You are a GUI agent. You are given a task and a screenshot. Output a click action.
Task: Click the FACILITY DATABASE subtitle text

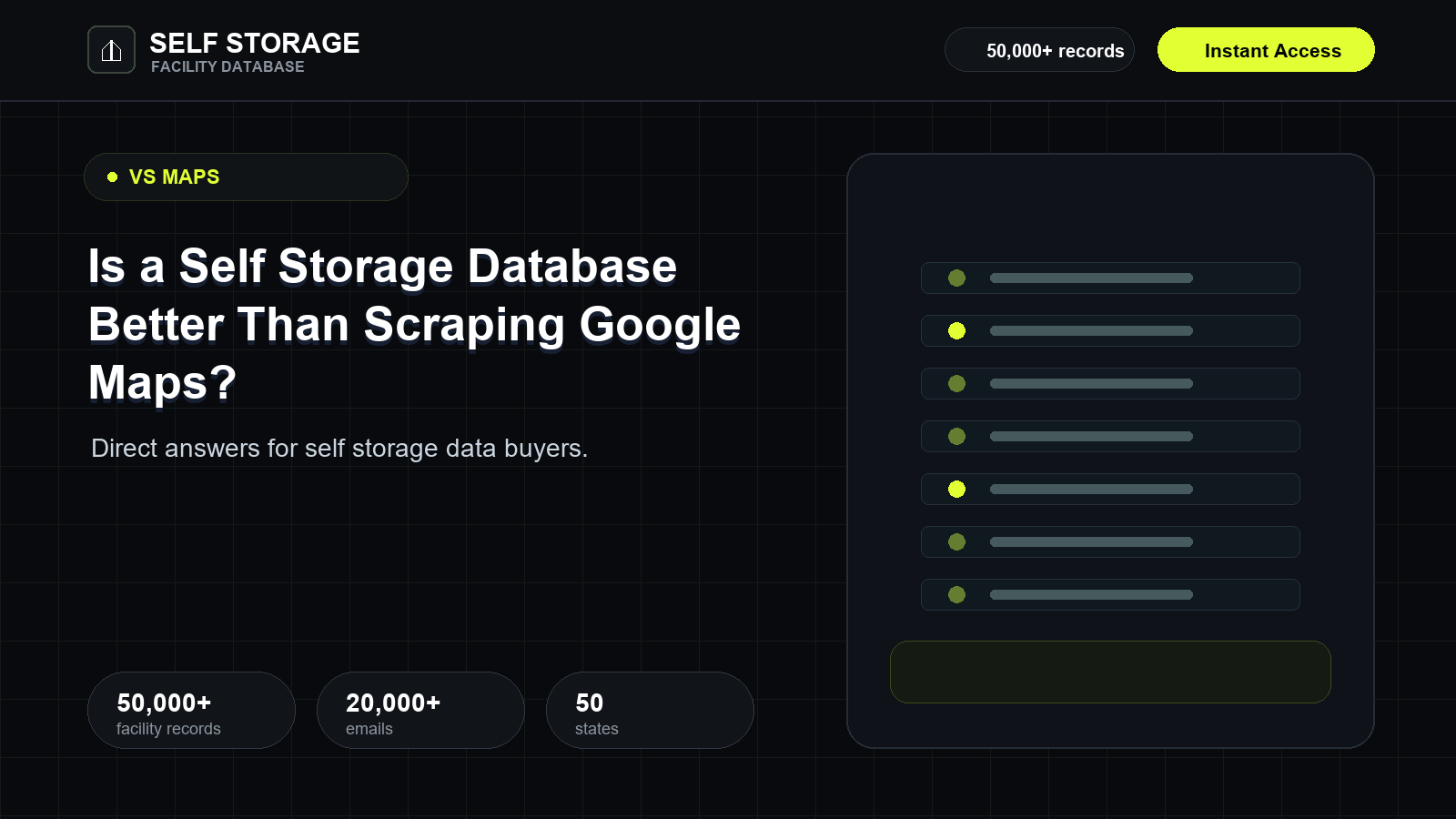pos(227,66)
